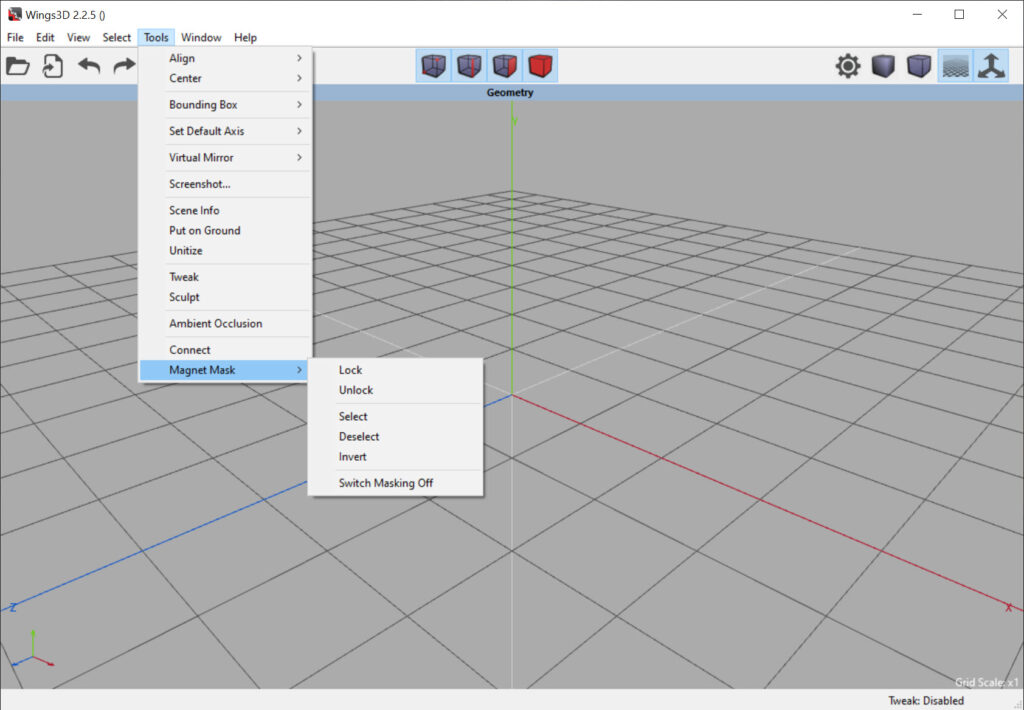
Task: Open the Select menu
Action: point(116,37)
